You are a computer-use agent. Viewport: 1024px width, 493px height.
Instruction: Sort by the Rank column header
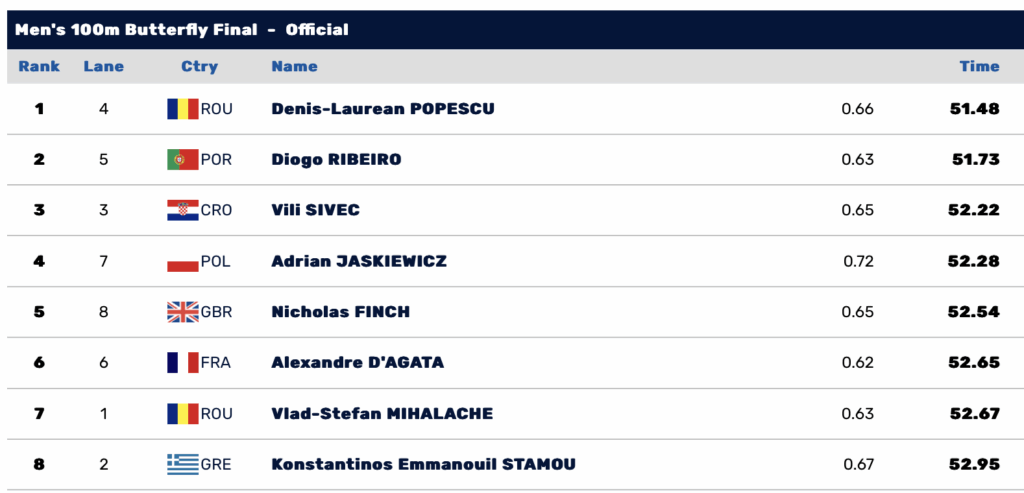coord(39,67)
